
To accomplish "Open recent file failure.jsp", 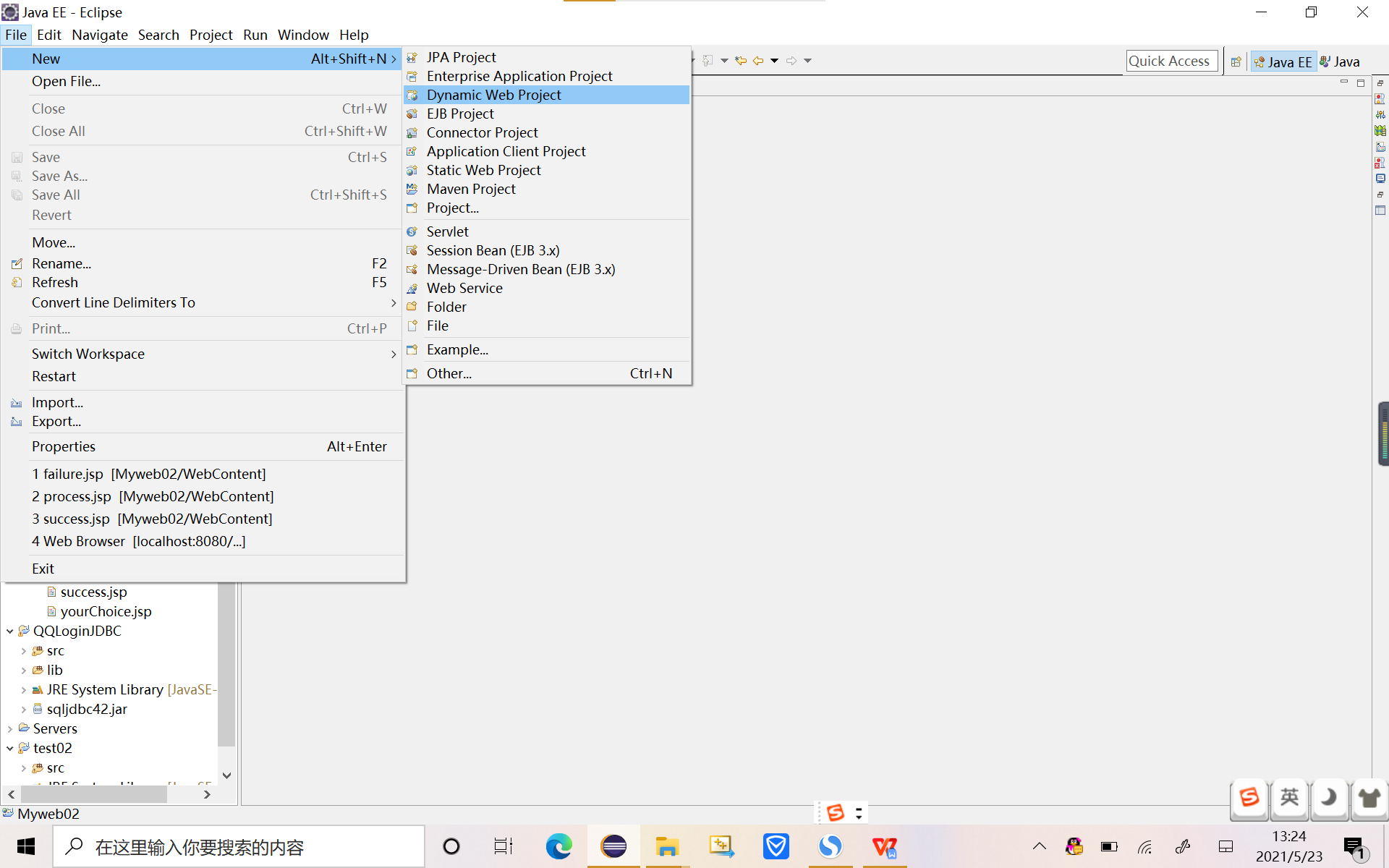I will tap(148, 474).
